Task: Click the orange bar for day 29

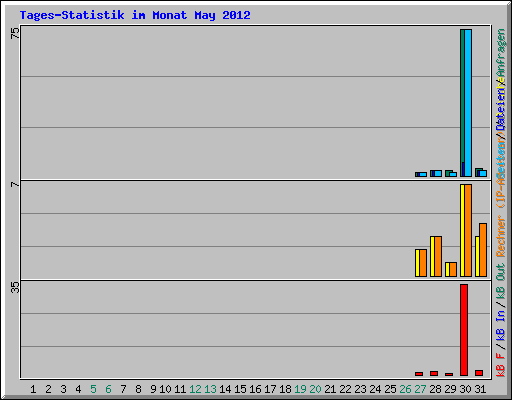Action: pyautogui.click(x=453, y=270)
